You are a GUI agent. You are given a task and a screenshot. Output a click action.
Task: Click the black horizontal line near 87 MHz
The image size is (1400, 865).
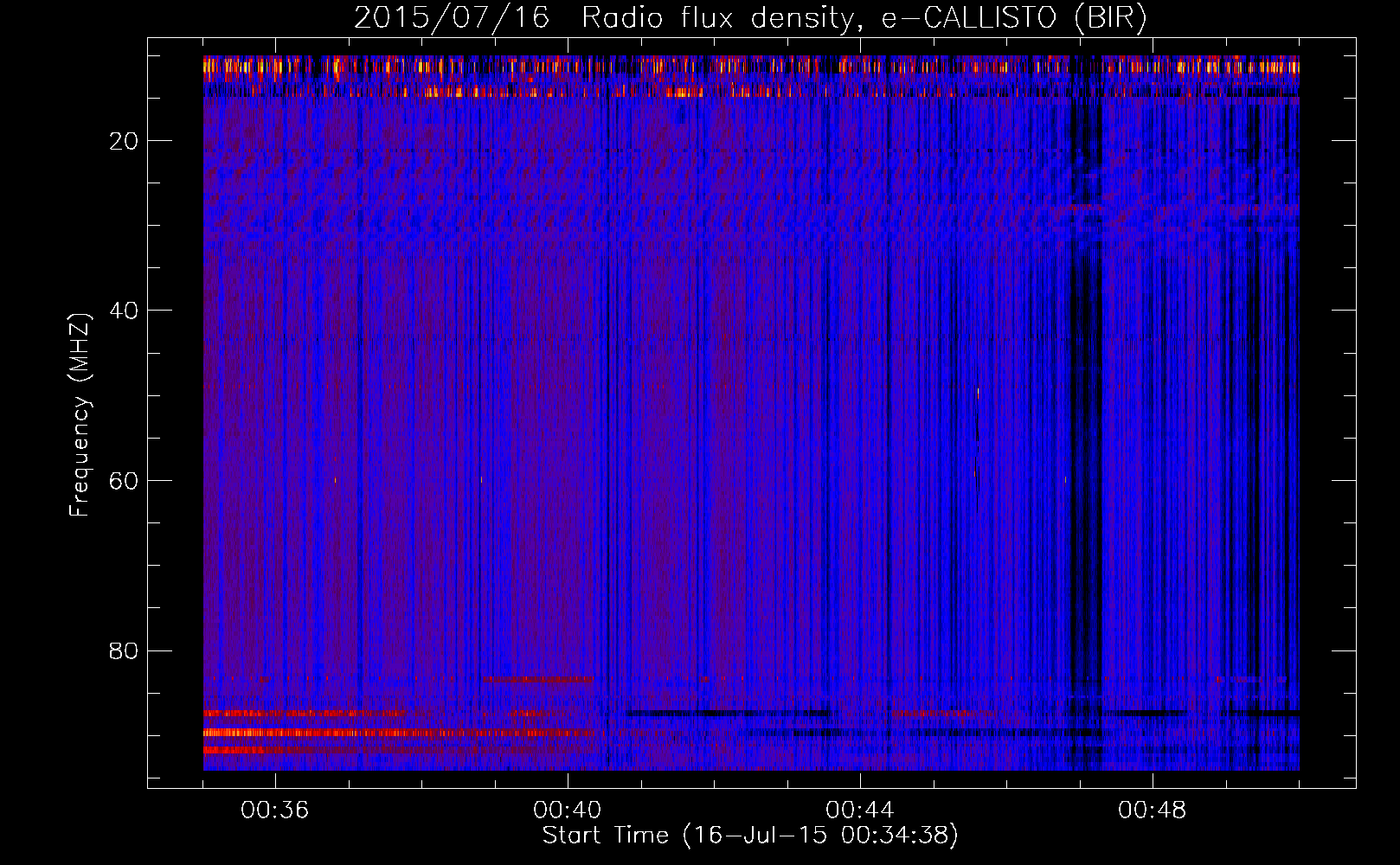pos(727,714)
